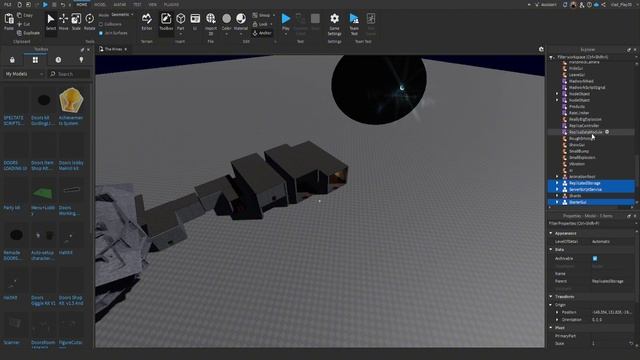Expand the ReplicatedStorage tree node
640x360 pixels.
click(557, 183)
